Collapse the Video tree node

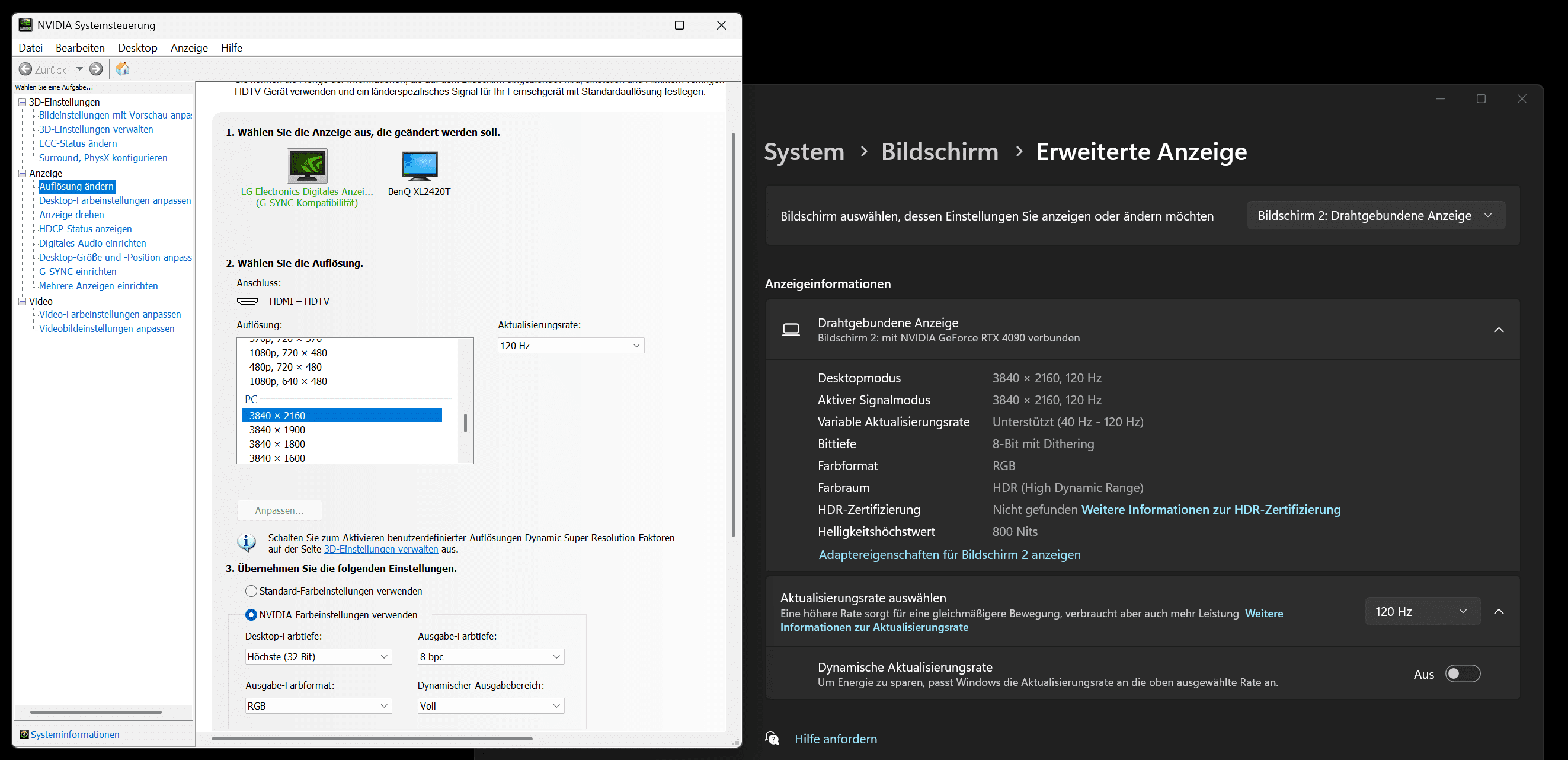pyautogui.click(x=23, y=301)
